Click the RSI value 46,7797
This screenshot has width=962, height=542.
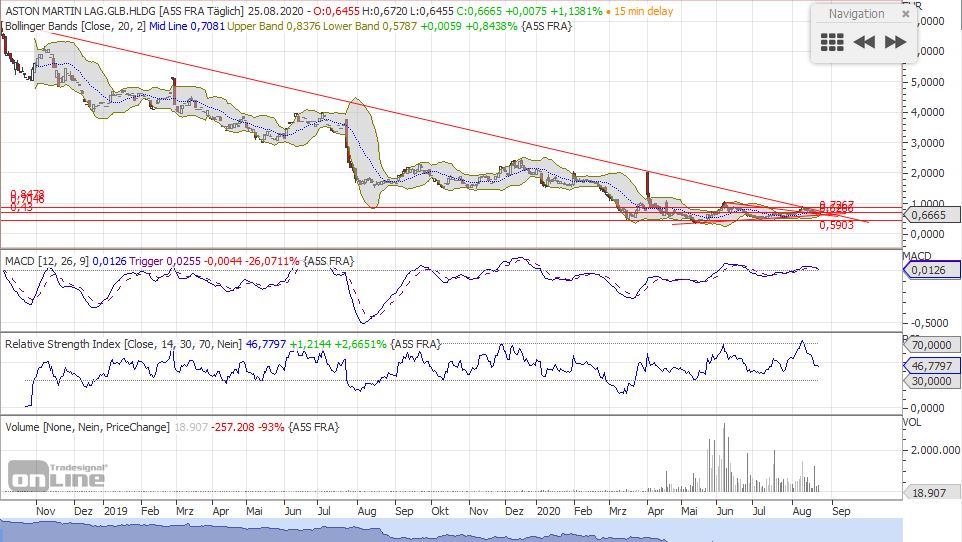[x=266, y=344]
